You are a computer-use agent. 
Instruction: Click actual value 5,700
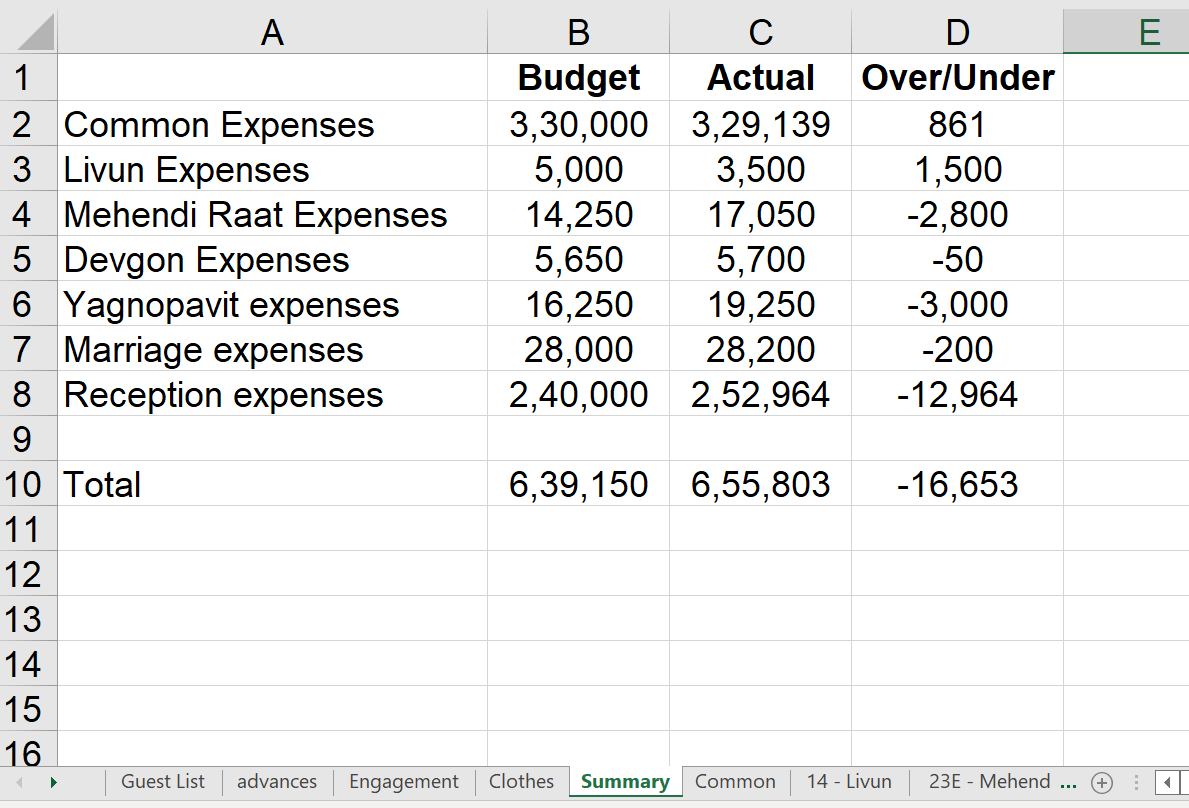point(761,258)
